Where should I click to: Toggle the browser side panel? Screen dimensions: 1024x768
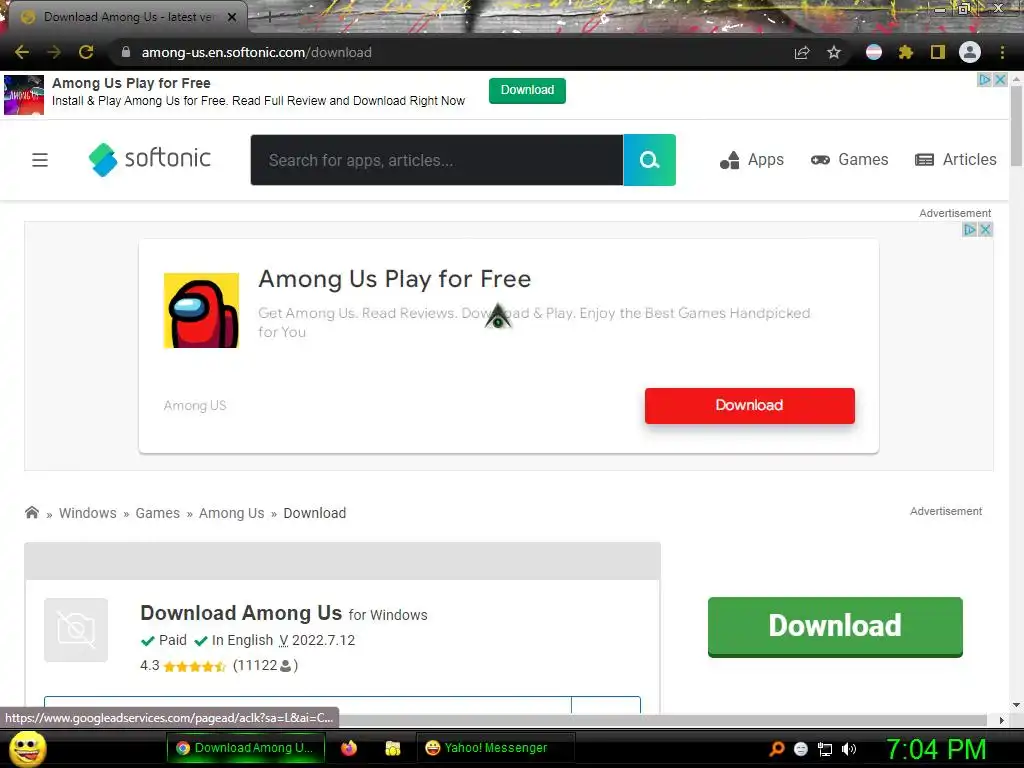pos(938,52)
